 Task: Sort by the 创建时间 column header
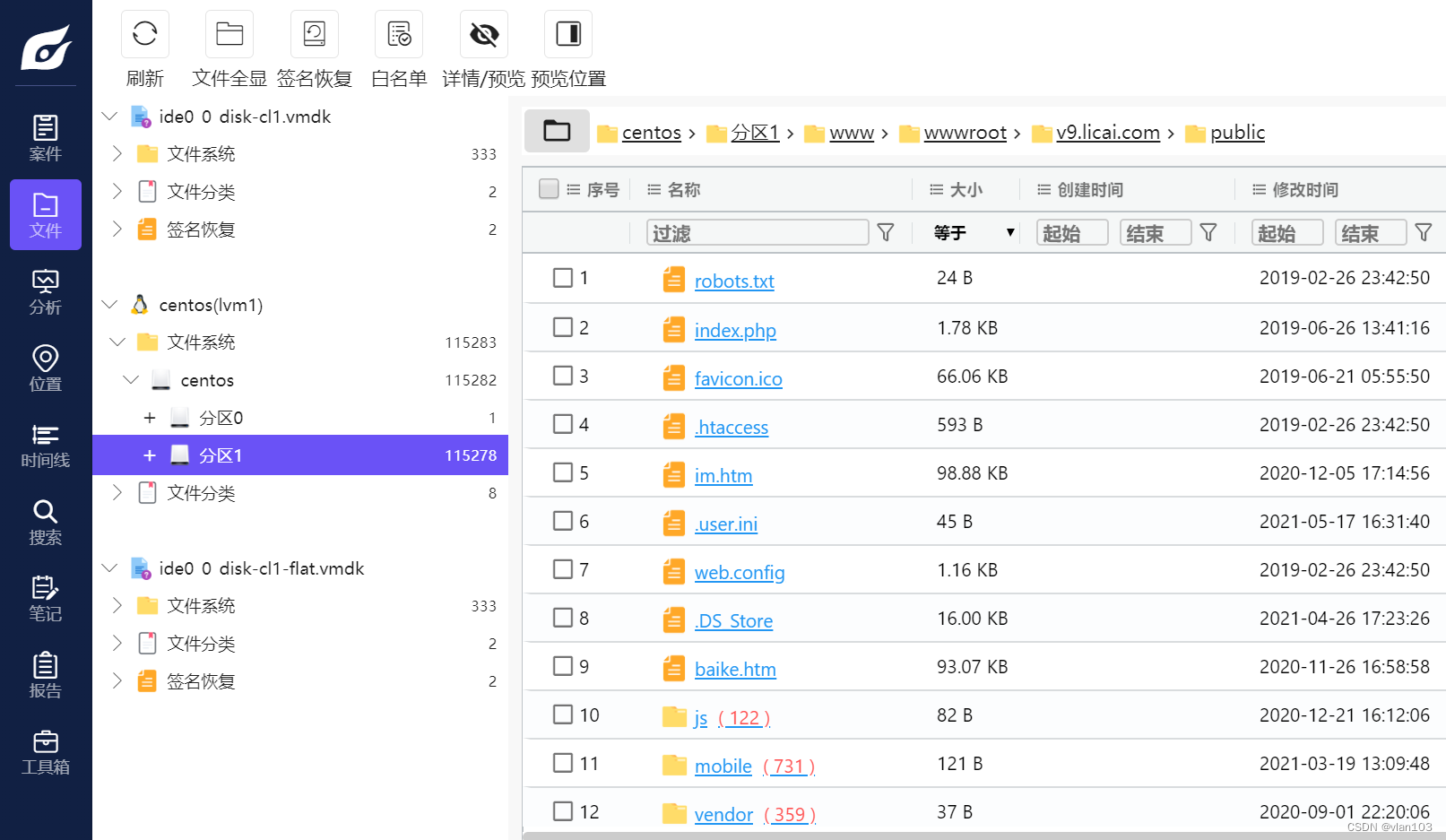point(1090,189)
